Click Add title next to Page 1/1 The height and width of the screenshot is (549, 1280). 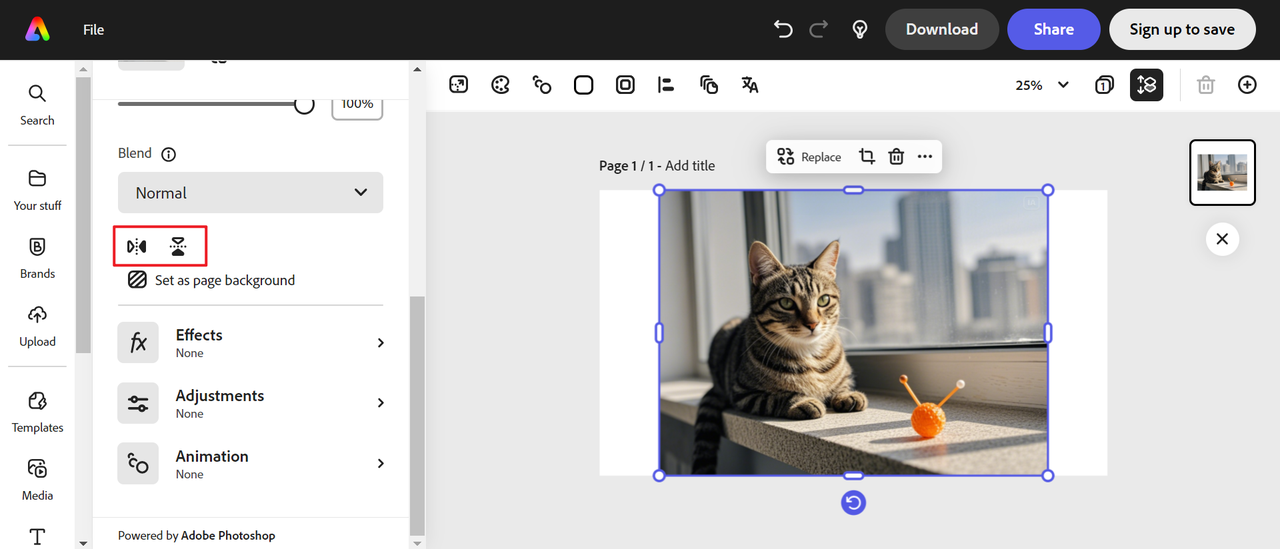[x=690, y=166]
